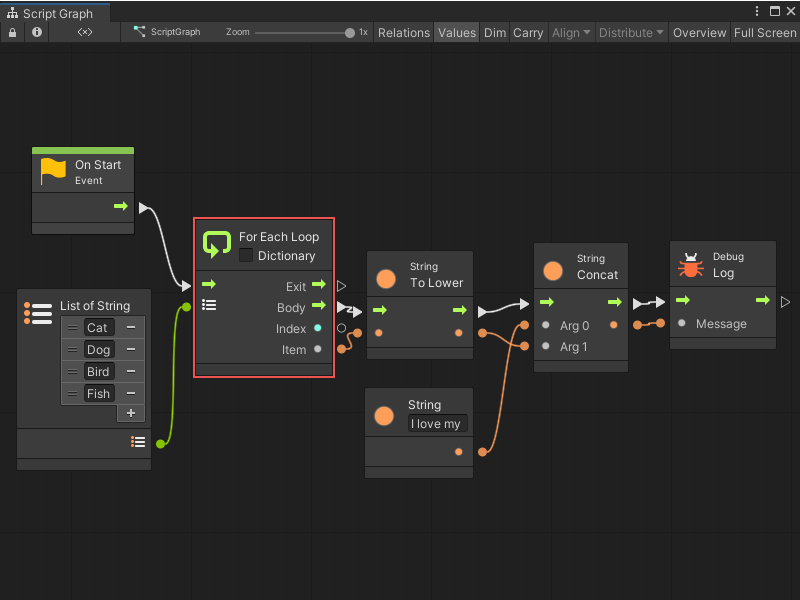Click the bug icon on the Debug Log node
The image size is (800, 600).
coord(690,264)
